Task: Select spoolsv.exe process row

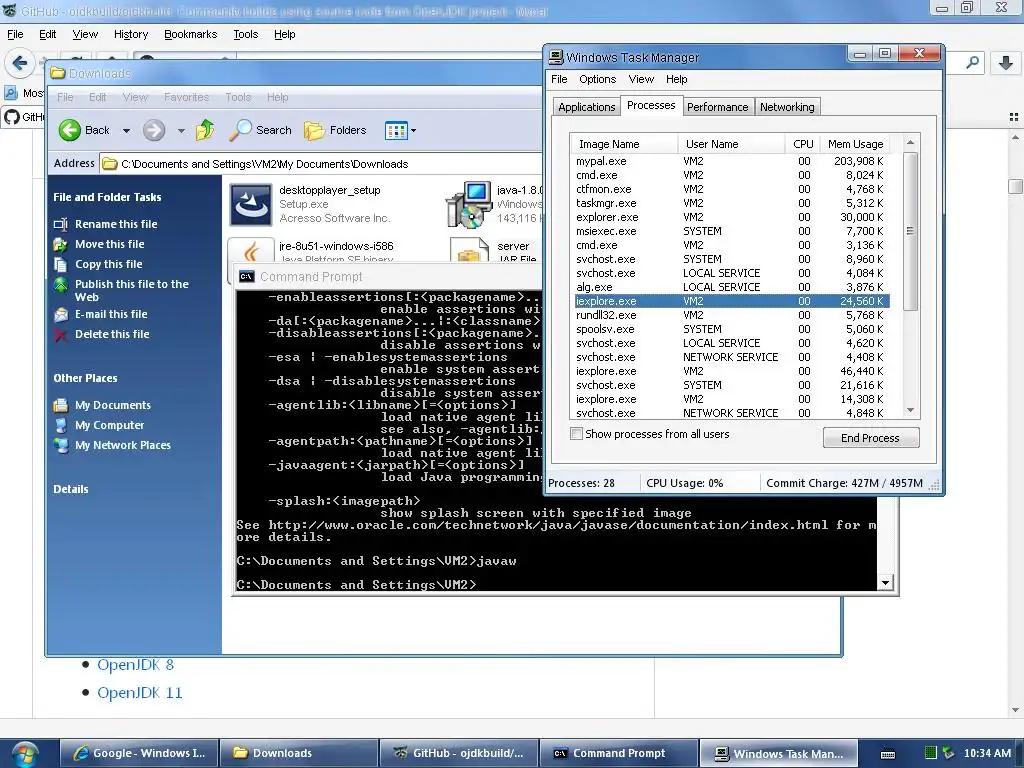Action: pyautogui.click(x=730, y=329)
